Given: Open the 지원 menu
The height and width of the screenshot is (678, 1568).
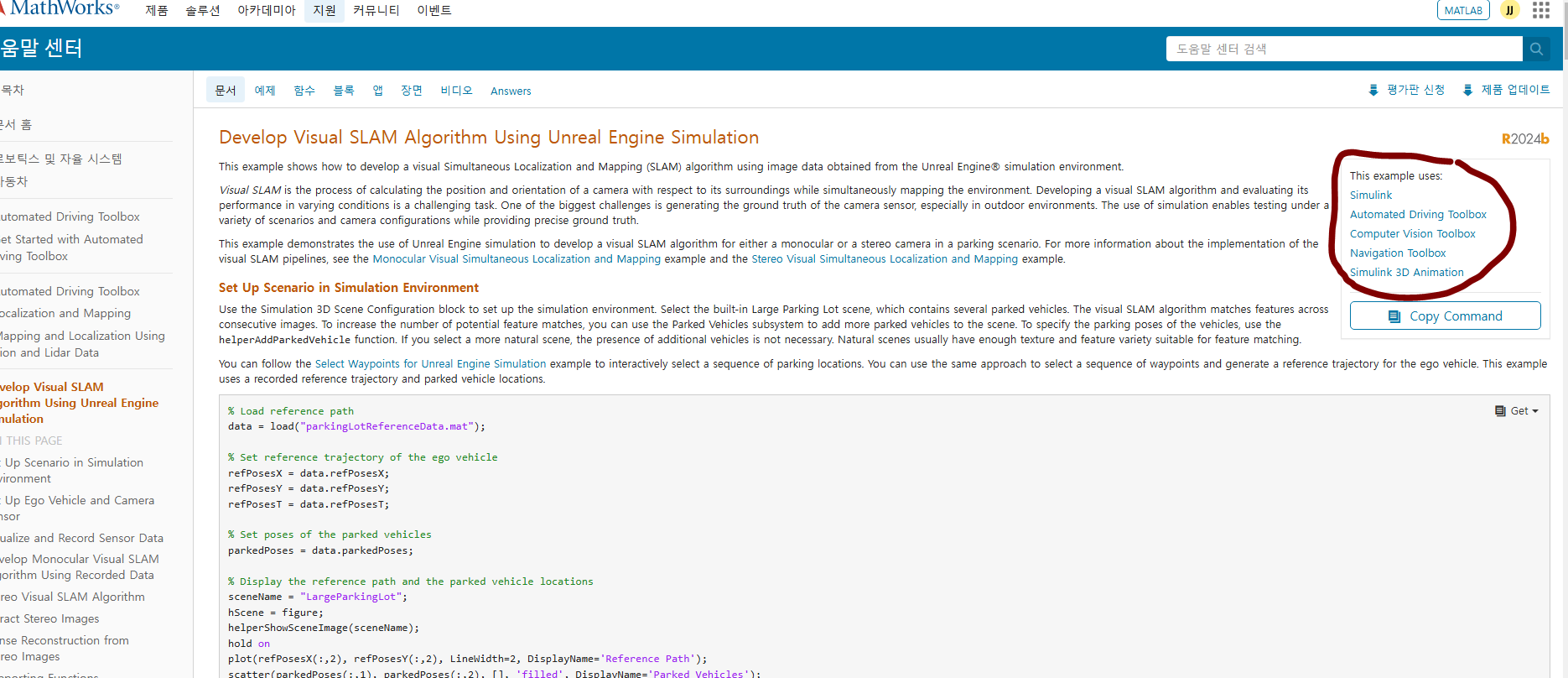Looking at the screenshot, I should click(x=325, y=10).
